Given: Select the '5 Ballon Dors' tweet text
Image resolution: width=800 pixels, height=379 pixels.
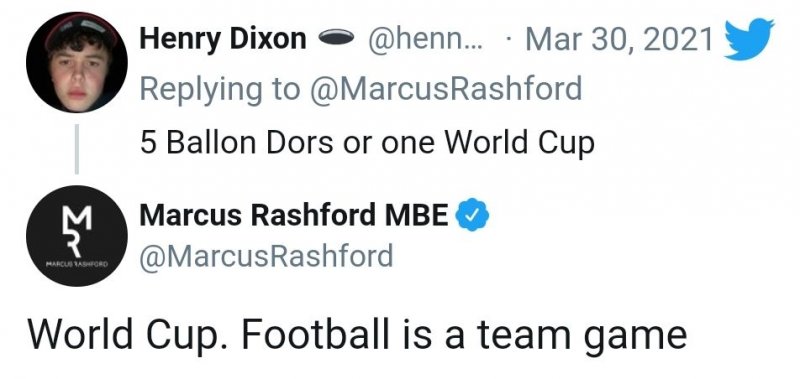Looking at the screenshot, I should point(367,143).
